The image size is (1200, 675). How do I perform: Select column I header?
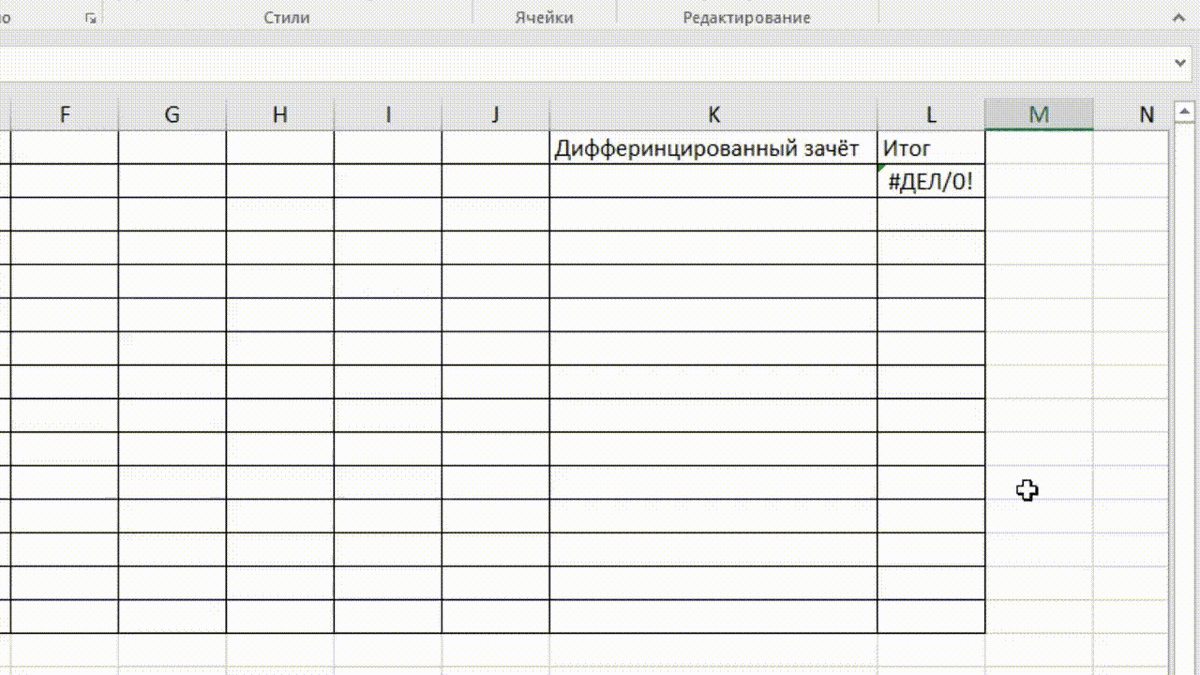point(388,115)
